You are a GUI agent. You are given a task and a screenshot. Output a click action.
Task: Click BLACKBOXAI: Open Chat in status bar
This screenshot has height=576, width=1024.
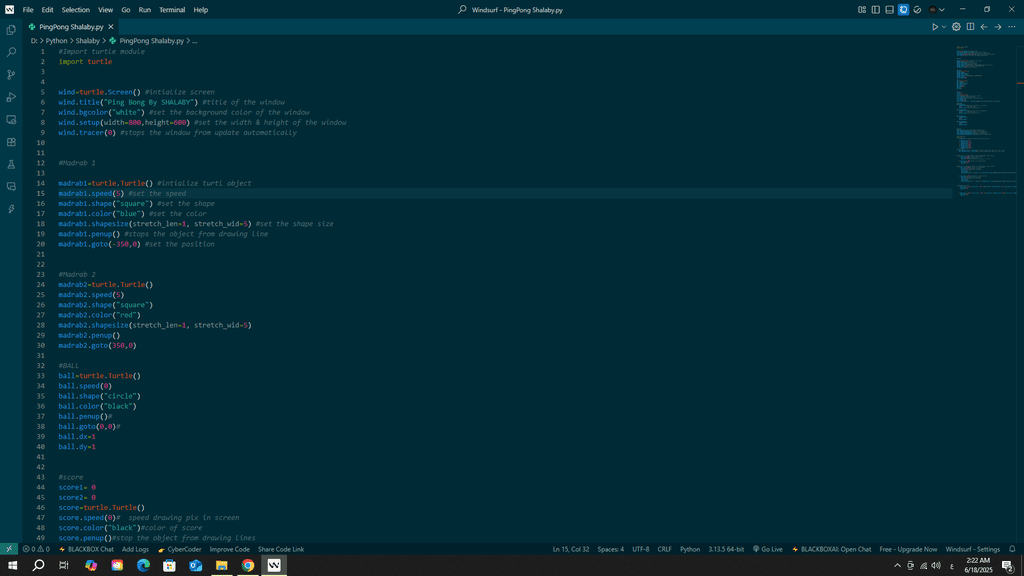pyautogui.click(x=831, y=549)
